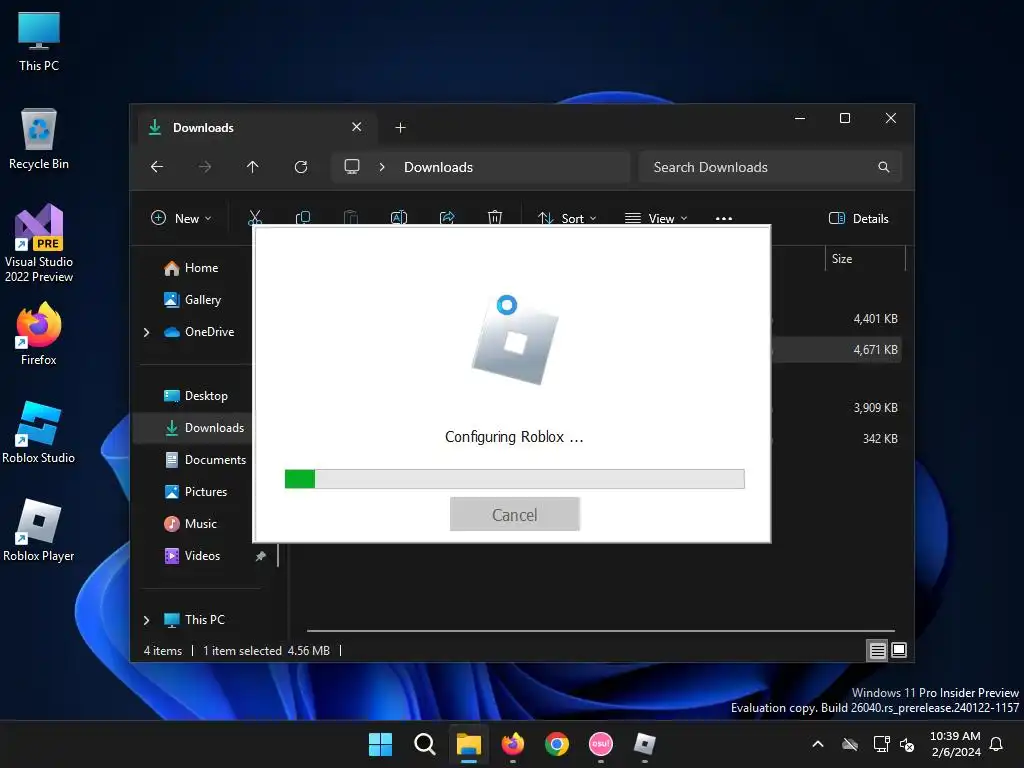Open Roblox from the taskbar
Viewport: 1024px width, 768px height.
point(645,744)
